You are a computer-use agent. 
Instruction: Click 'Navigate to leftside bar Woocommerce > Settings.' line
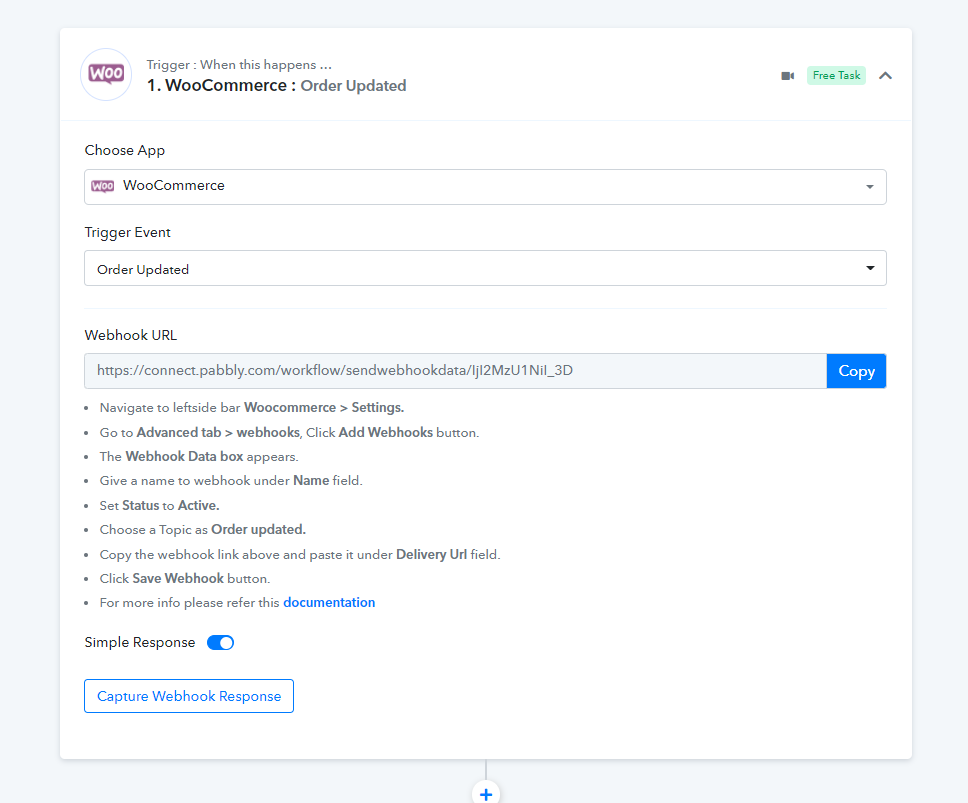coord(252,408)
